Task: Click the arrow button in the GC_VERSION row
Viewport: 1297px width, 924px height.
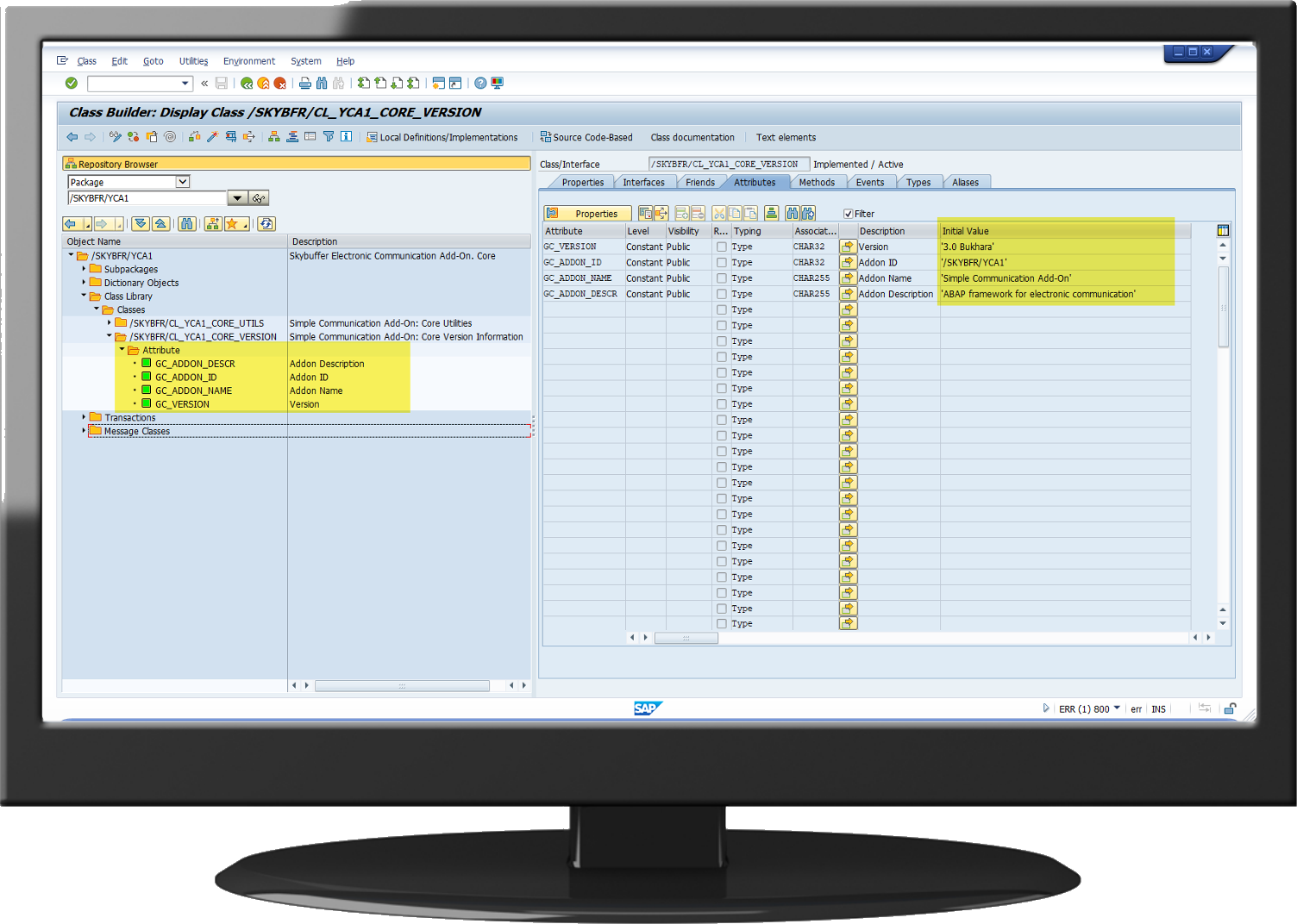Action: click(849, 247)
